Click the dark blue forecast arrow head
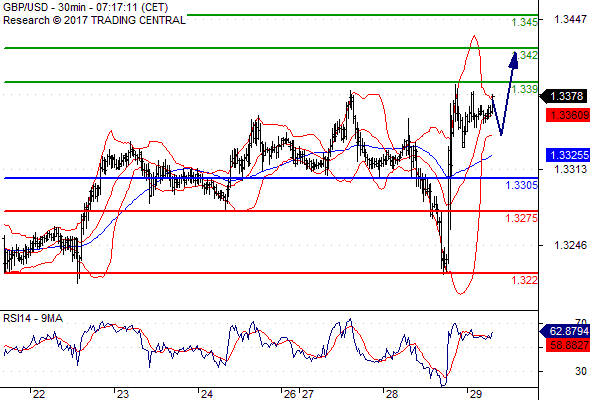Image resolution: width=590 pixels, height=400 pixels. click(x=514, y=60)
